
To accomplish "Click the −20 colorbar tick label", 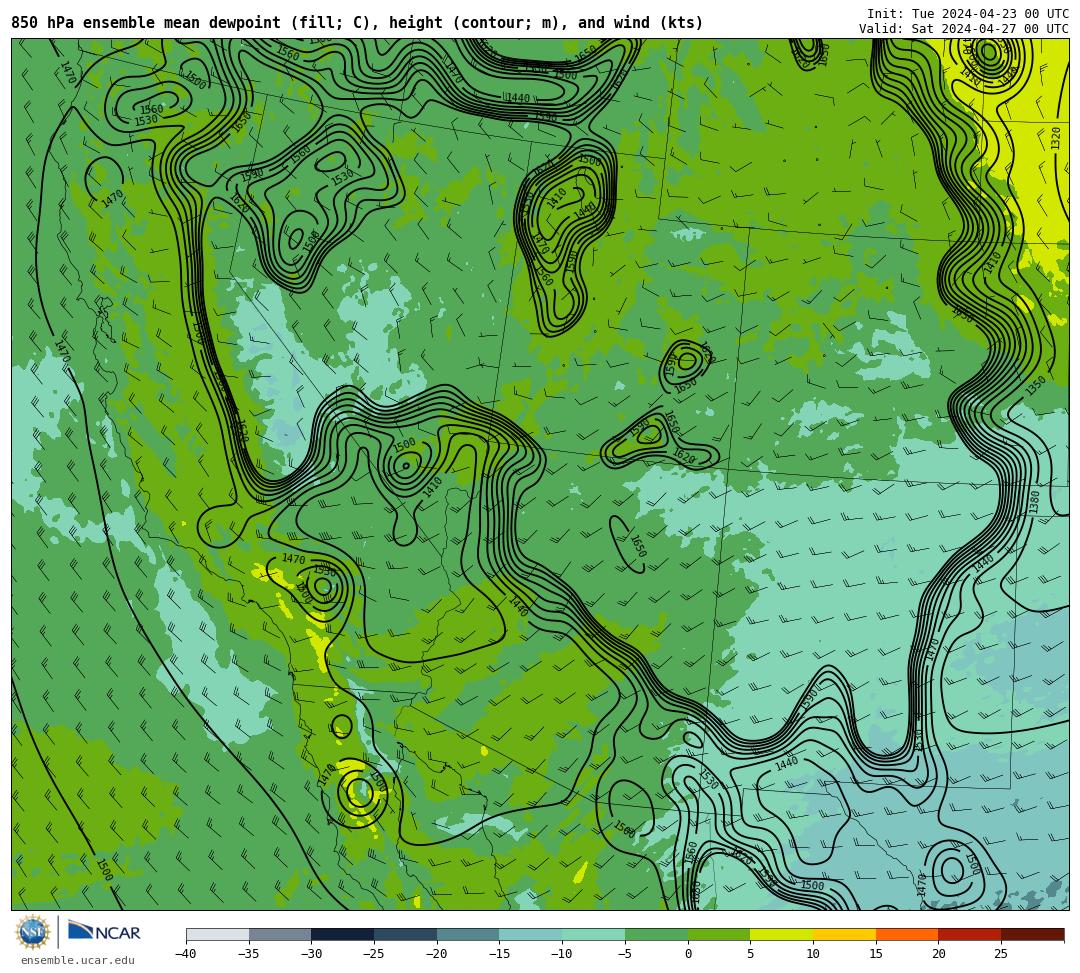I will coord(437,954).
